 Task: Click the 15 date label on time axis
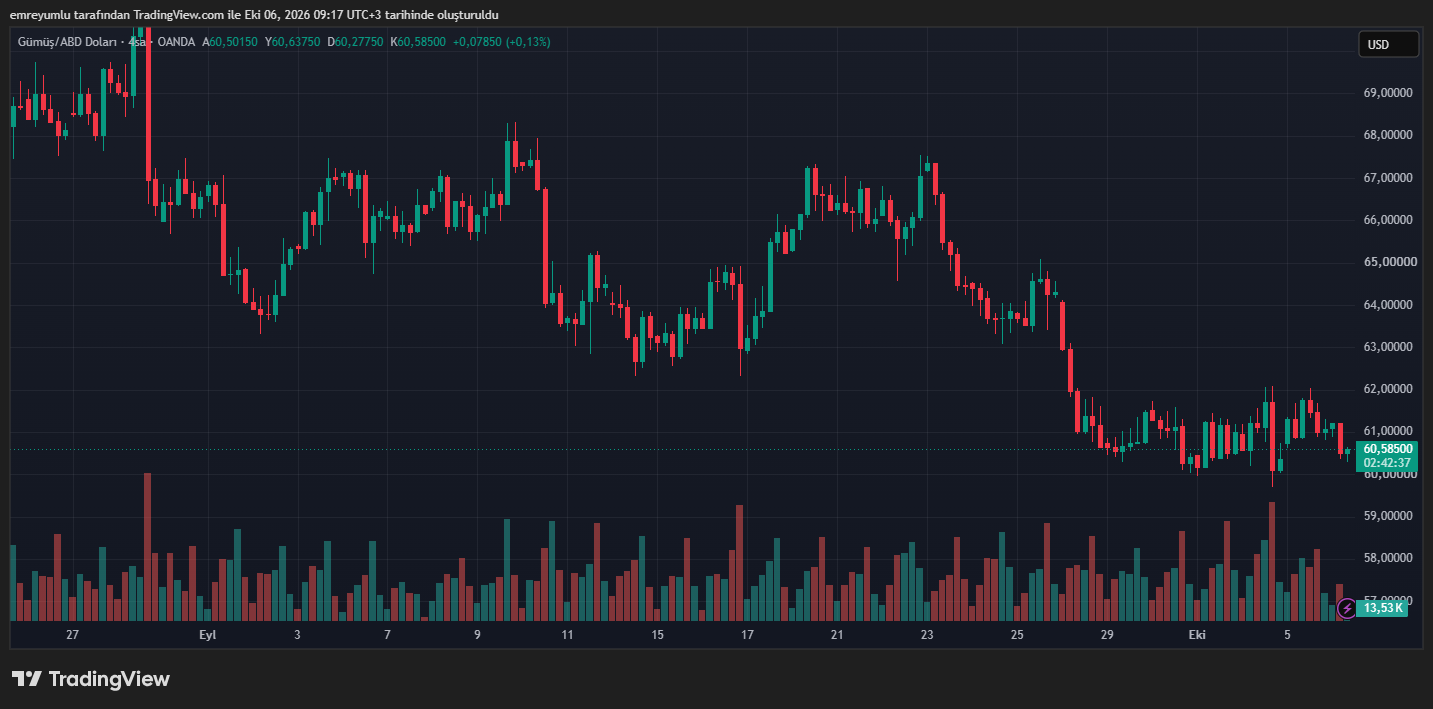point(657,635)
